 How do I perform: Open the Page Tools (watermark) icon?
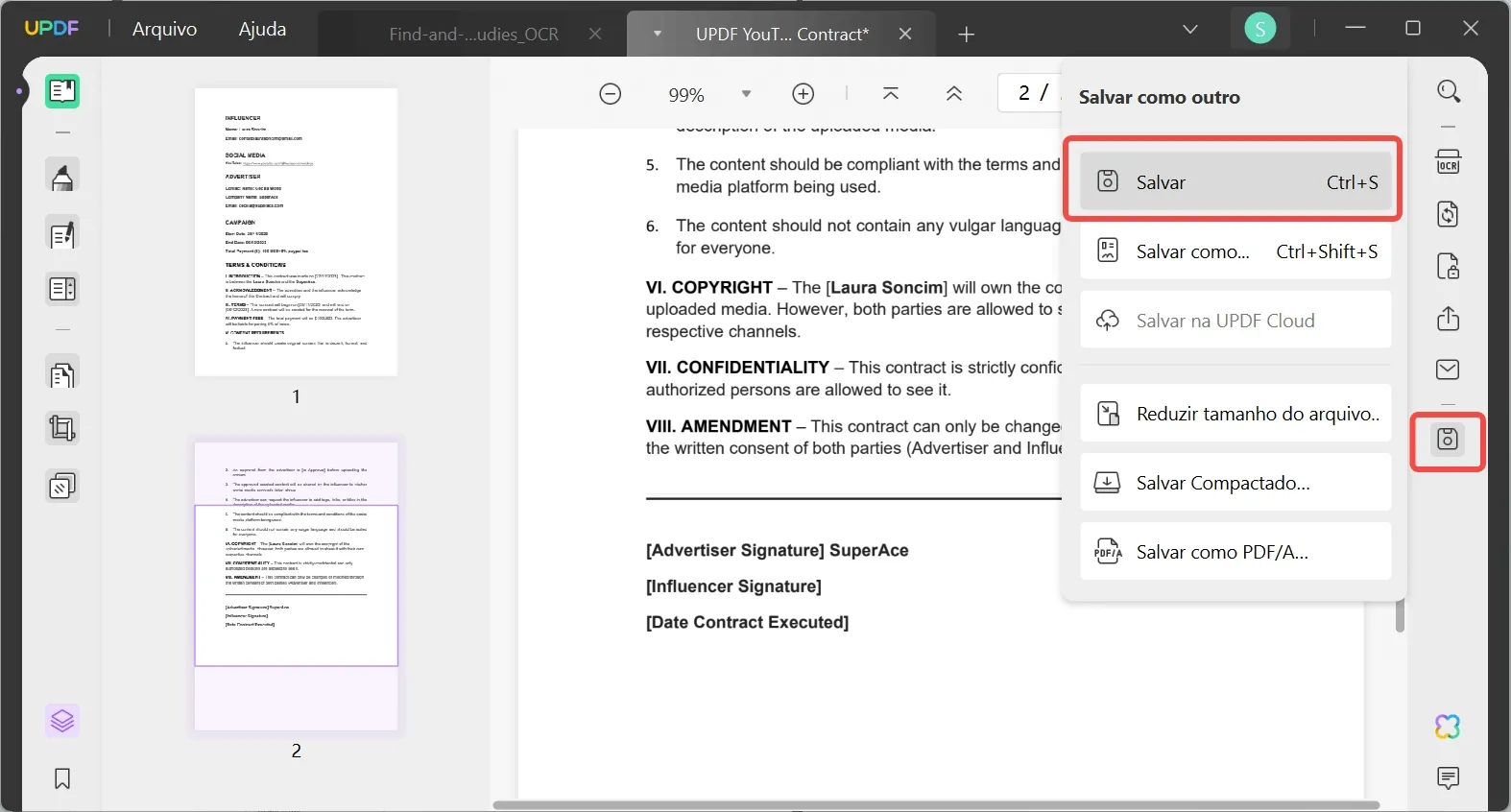(x=62, y=487)
